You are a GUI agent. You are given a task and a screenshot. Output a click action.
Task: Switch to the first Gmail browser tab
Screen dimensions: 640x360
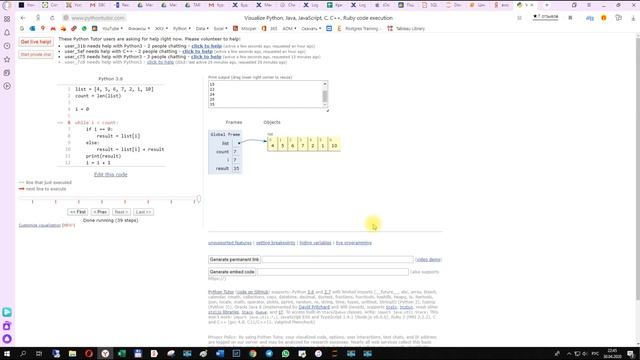(x=98, y=5)
